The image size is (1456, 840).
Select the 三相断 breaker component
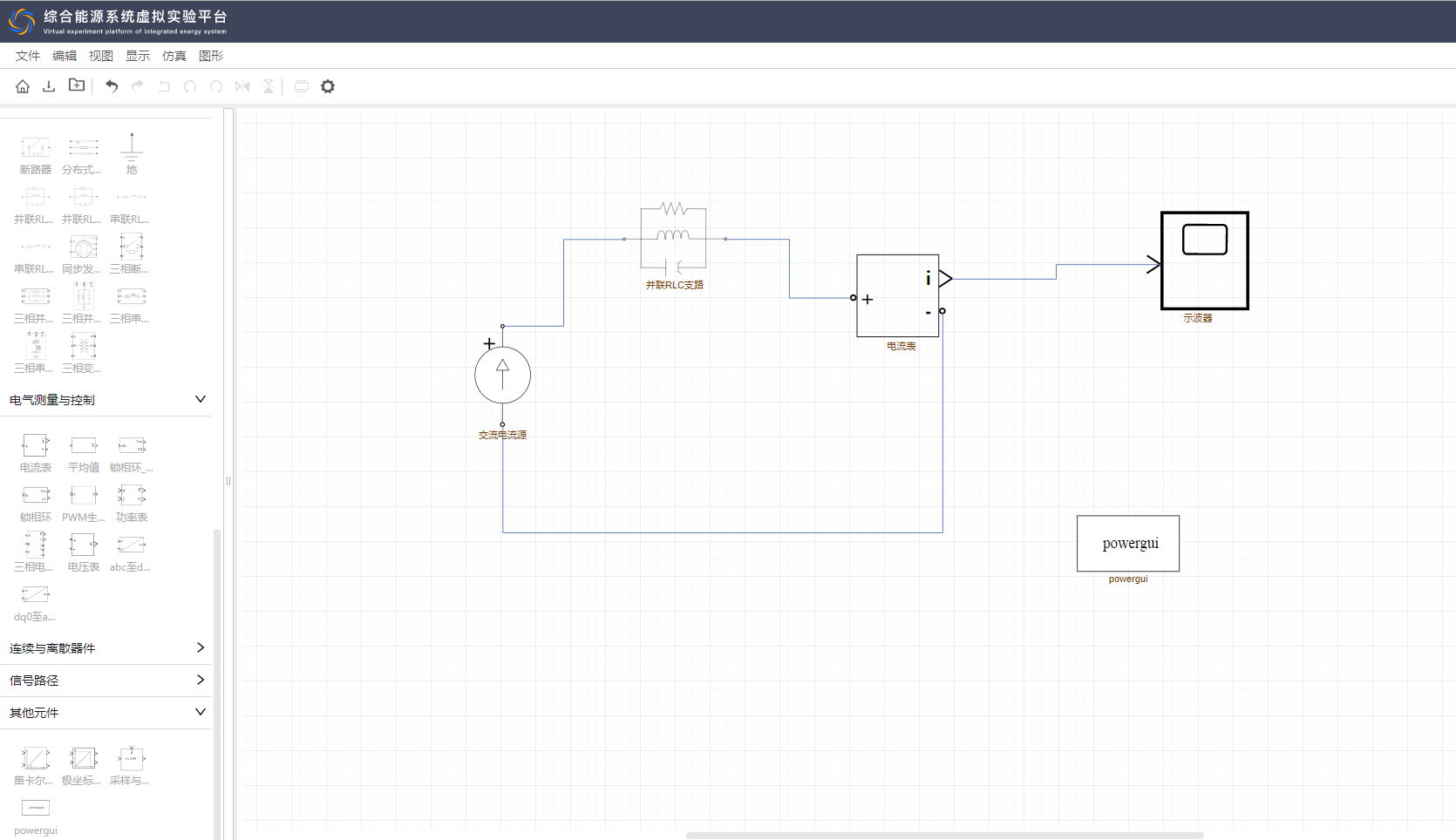point(131,254)
